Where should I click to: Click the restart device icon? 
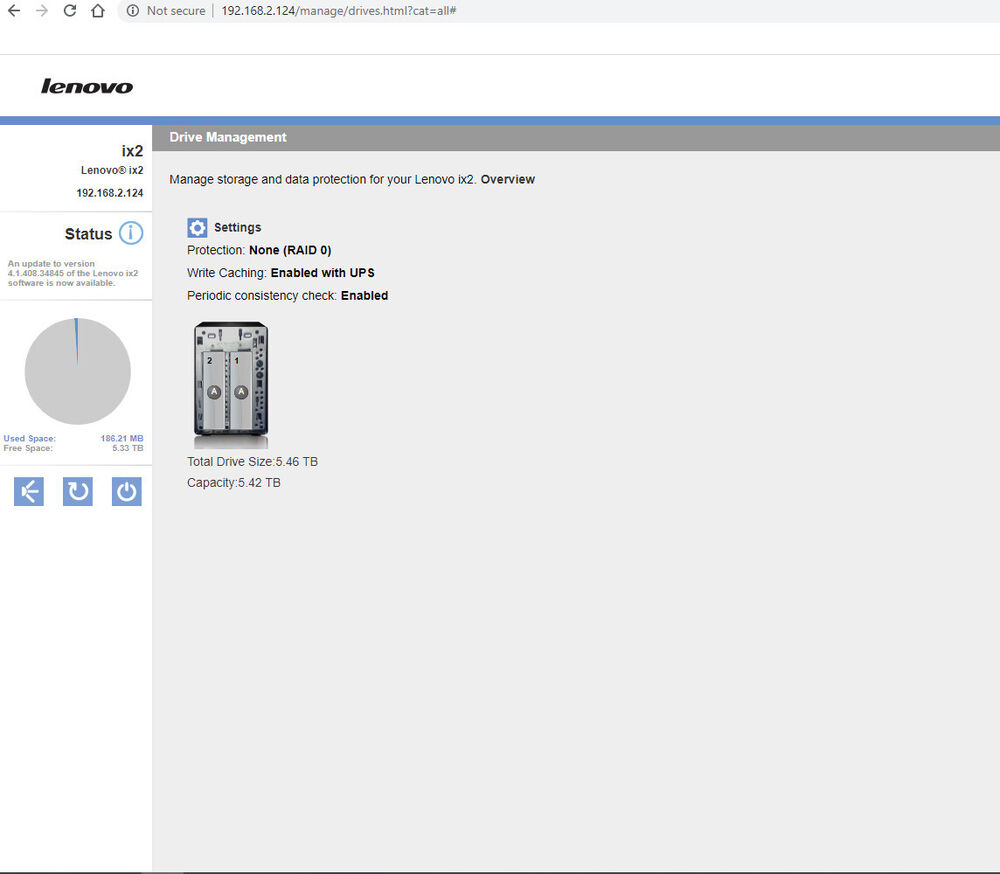click(x=78, y=491)
